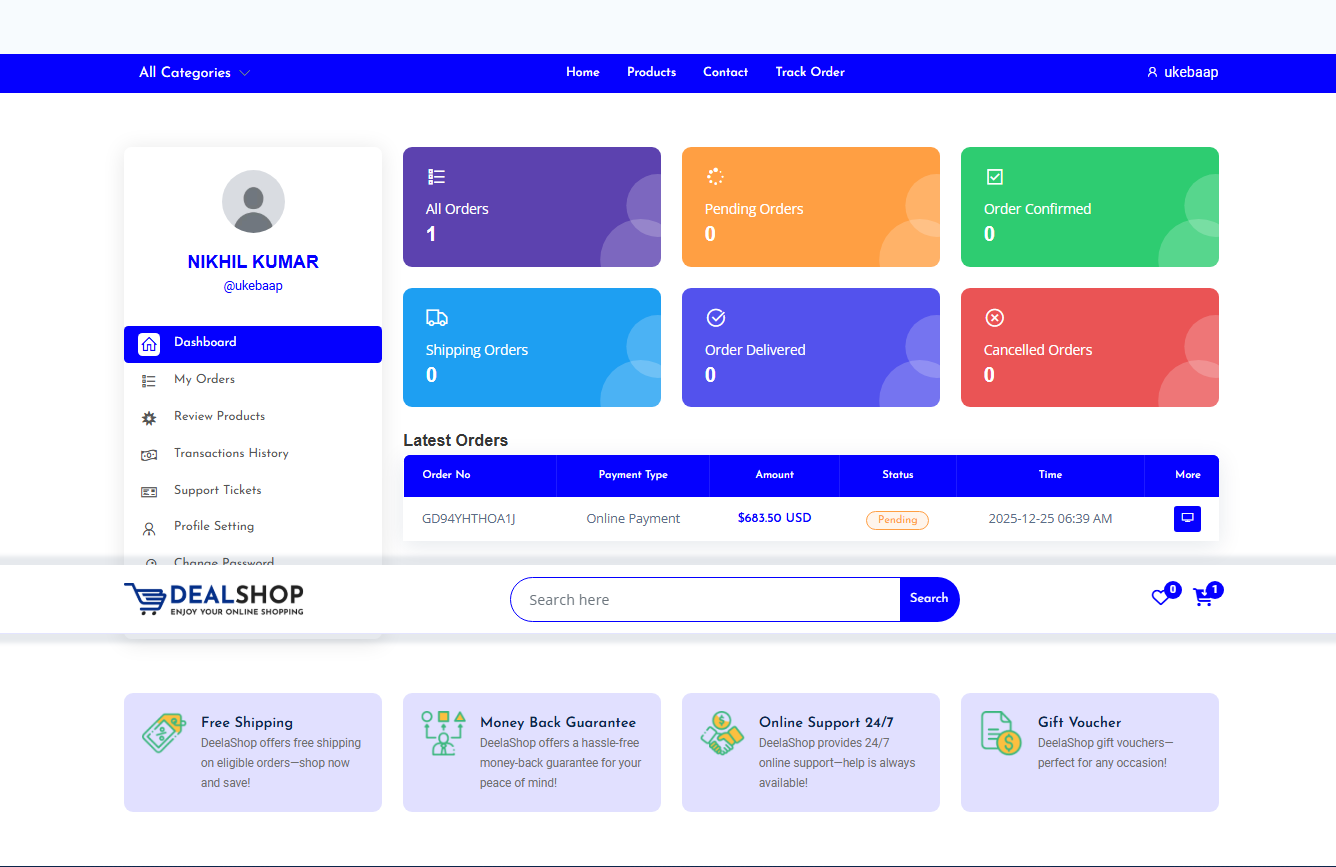Click the Cancelled Orders X icon
Screen dimensions: 1336x867
pos(994,318)
